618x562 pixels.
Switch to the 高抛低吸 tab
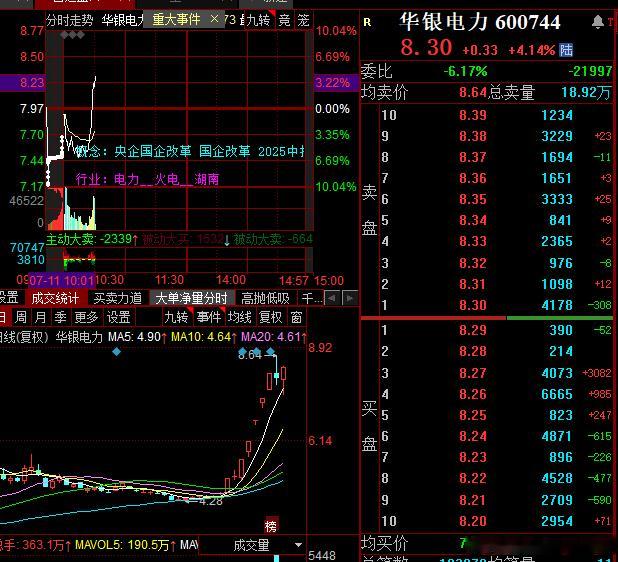265,298
